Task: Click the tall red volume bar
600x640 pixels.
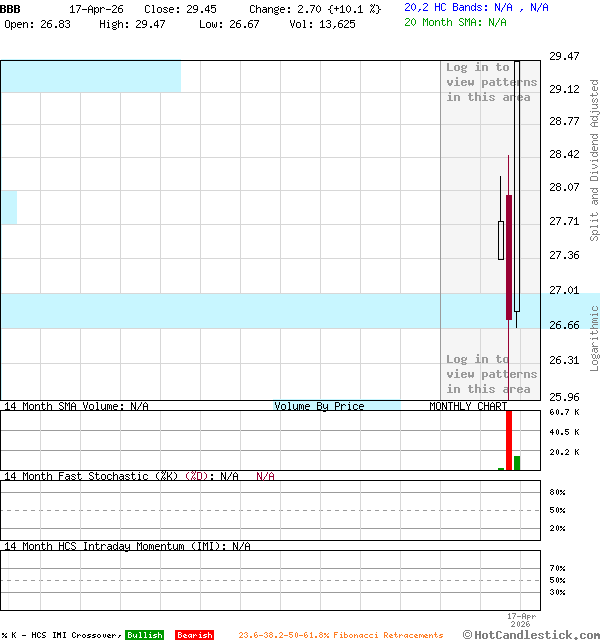Action: 509,439
